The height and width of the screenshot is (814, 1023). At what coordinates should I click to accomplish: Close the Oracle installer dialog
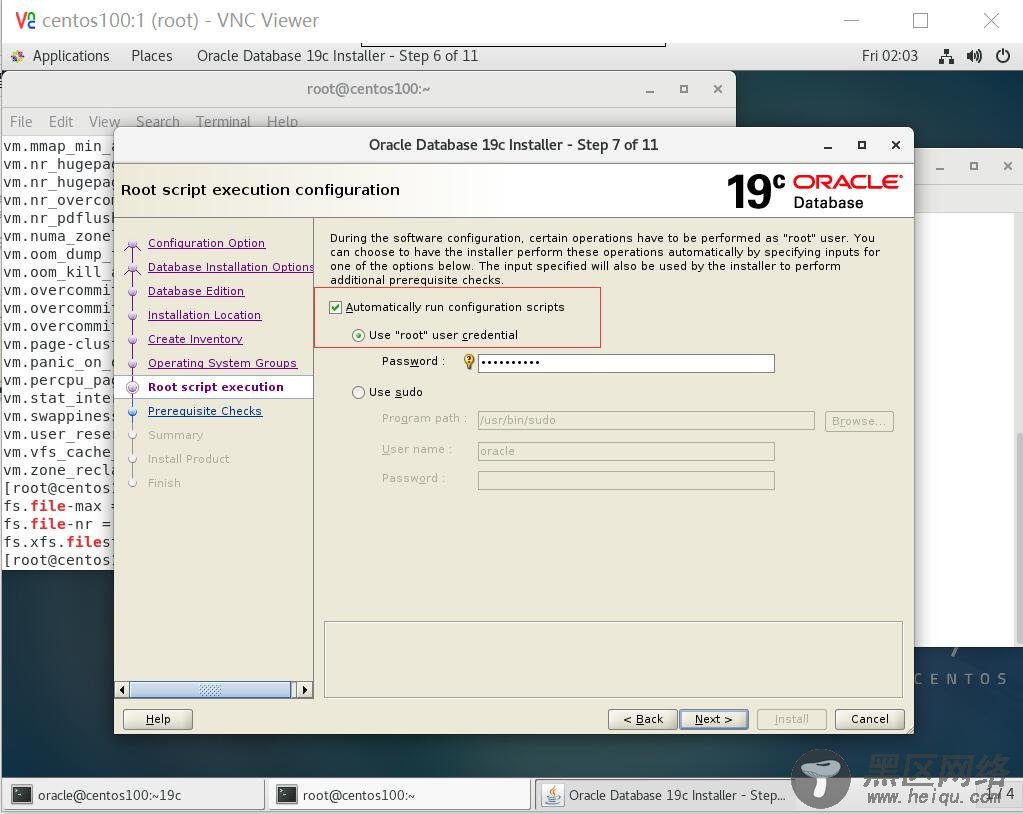[896, 145]
